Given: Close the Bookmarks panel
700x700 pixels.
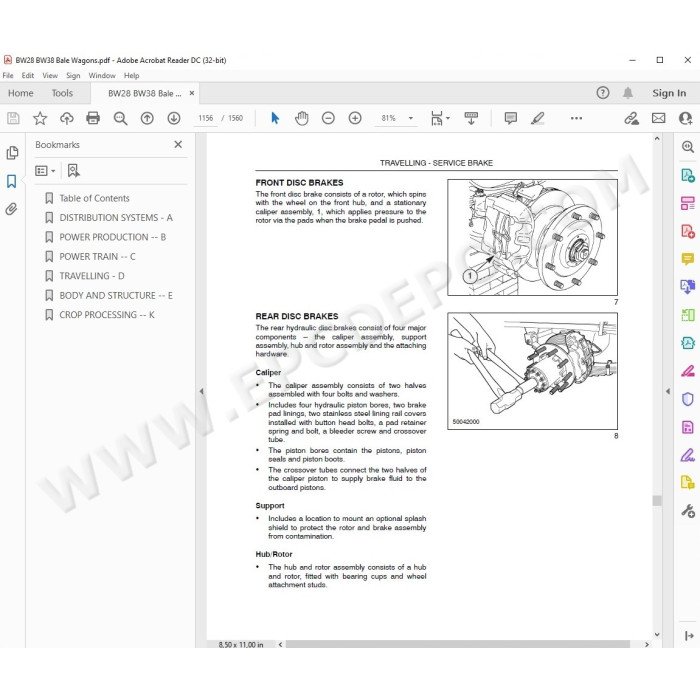Looking at the screenshot, I should pyautogui.click(x=178, y=144).
